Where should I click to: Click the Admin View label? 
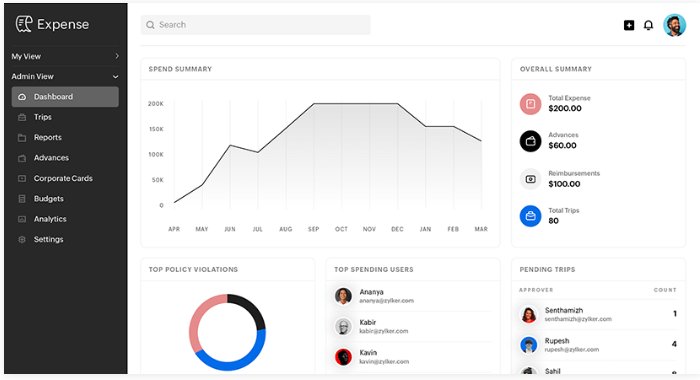point(33,76)
